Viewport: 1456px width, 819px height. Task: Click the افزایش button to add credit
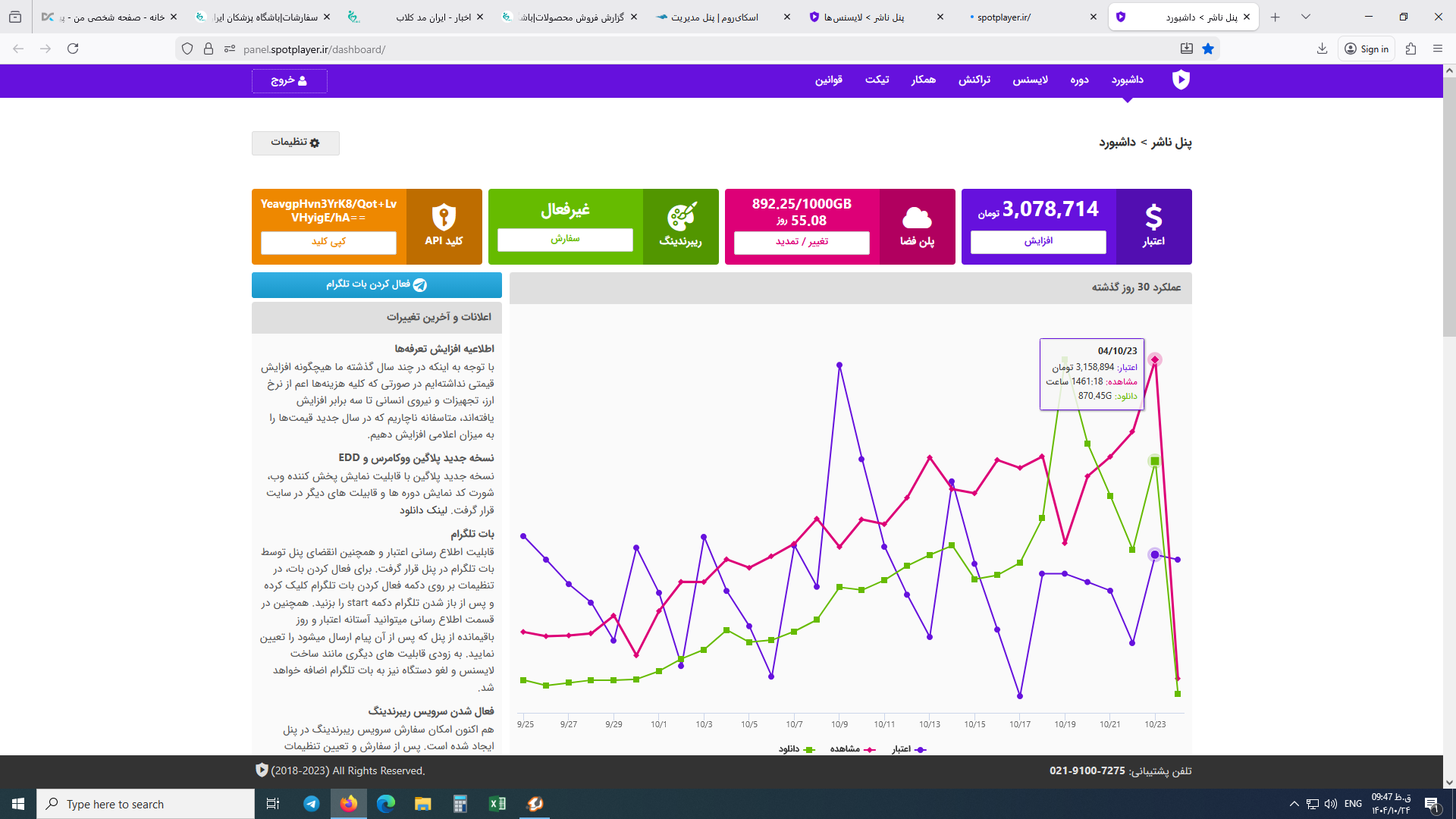1038,242
